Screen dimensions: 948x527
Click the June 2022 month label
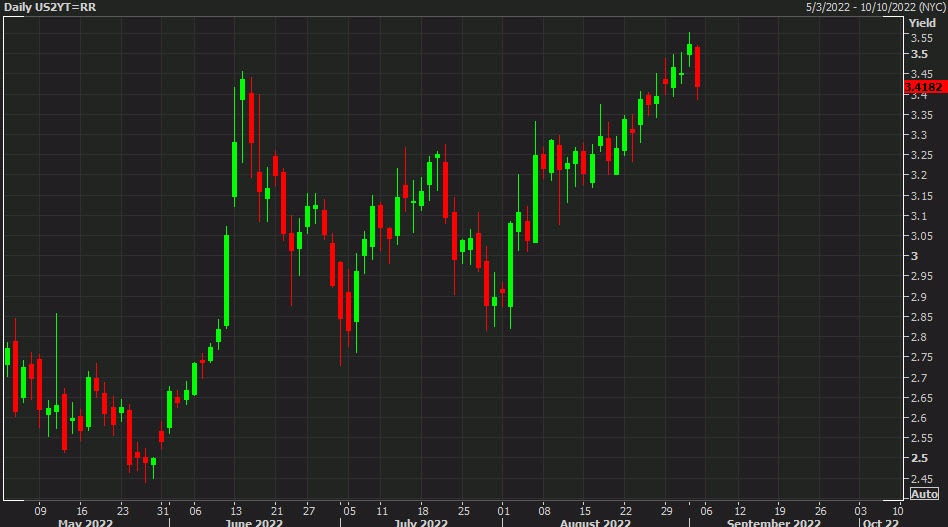click(x=254, y=522)
